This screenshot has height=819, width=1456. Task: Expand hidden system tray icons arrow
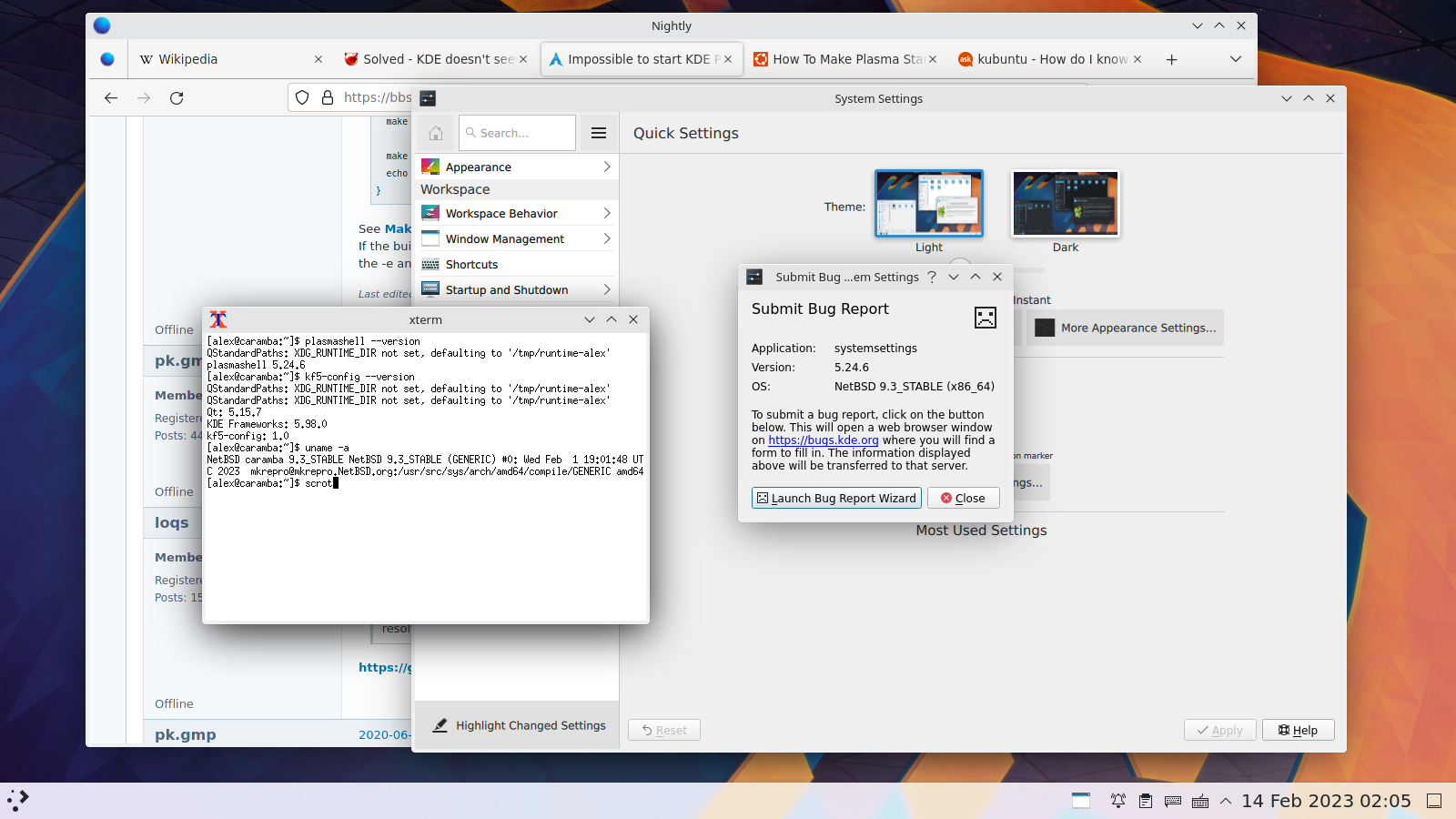[1226, 801]
